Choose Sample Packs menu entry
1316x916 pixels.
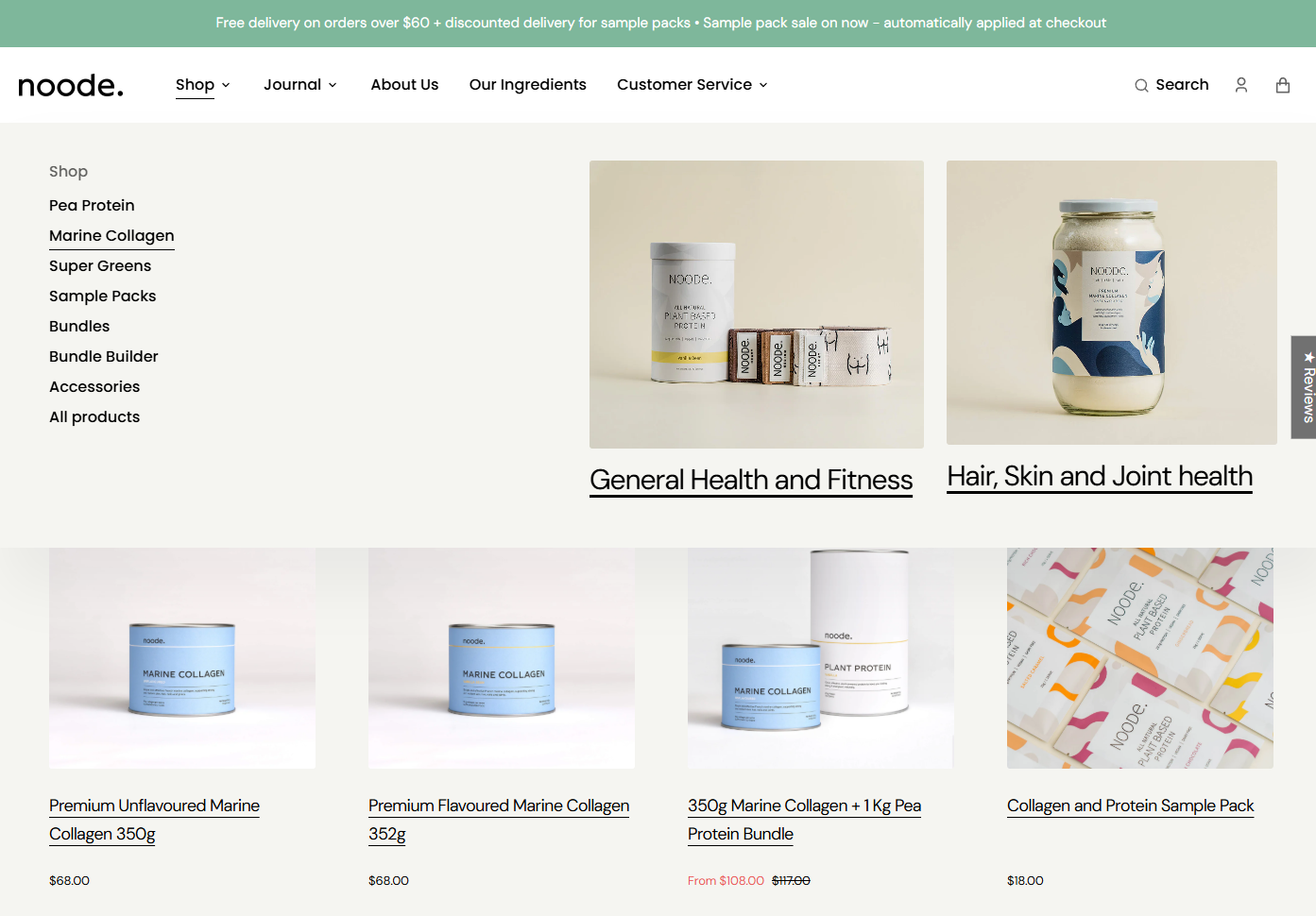pos(103,297)
